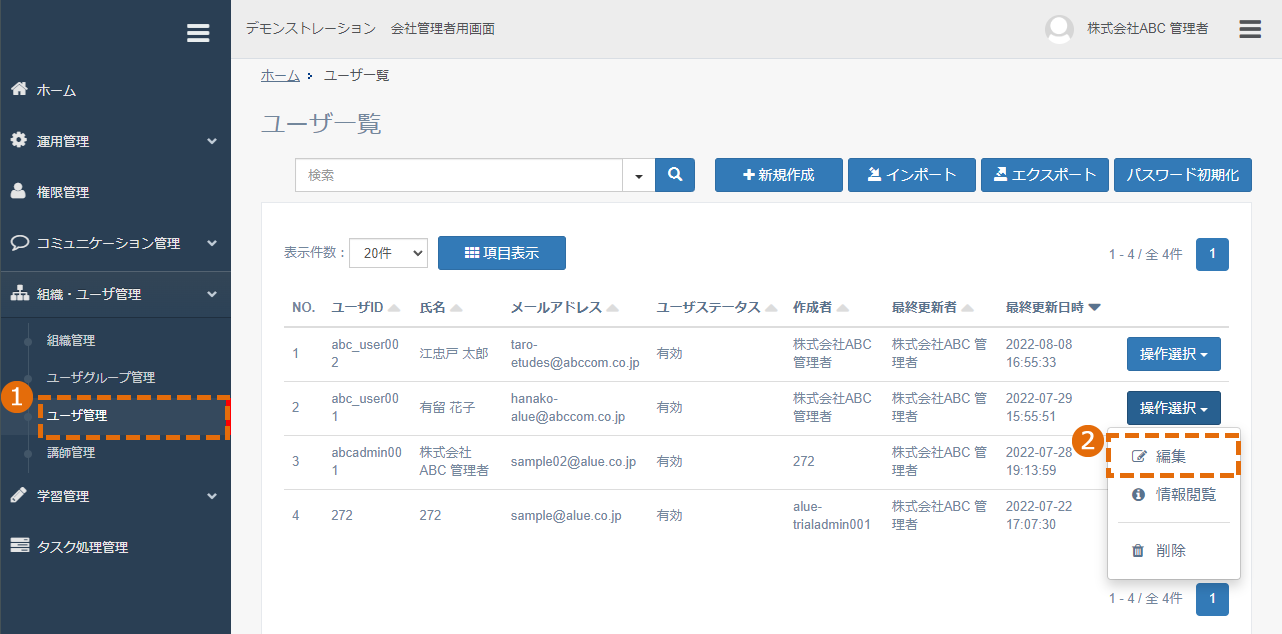Sort by 最終更新者 column arrow
Viewport: 1282px width, 634px height.
pos(967,308)
